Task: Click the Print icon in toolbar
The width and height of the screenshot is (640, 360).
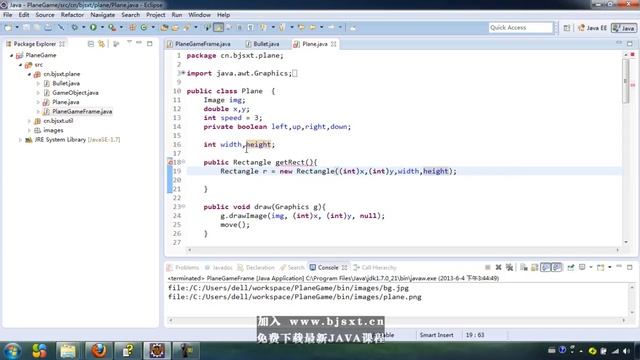Action: [48, 27]
